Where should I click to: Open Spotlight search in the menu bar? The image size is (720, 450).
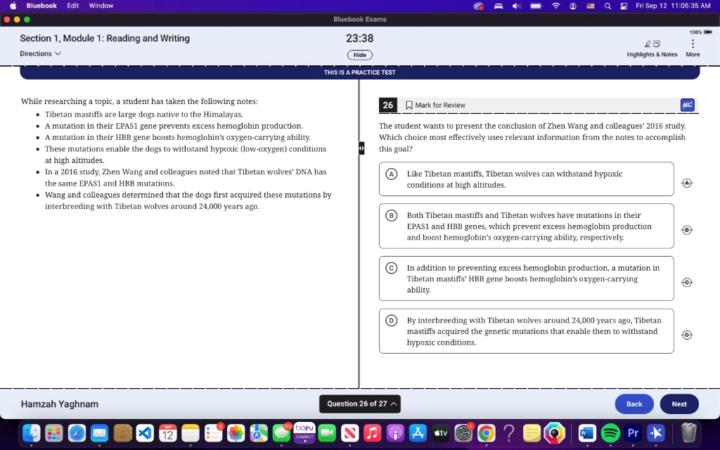(608, 6)
